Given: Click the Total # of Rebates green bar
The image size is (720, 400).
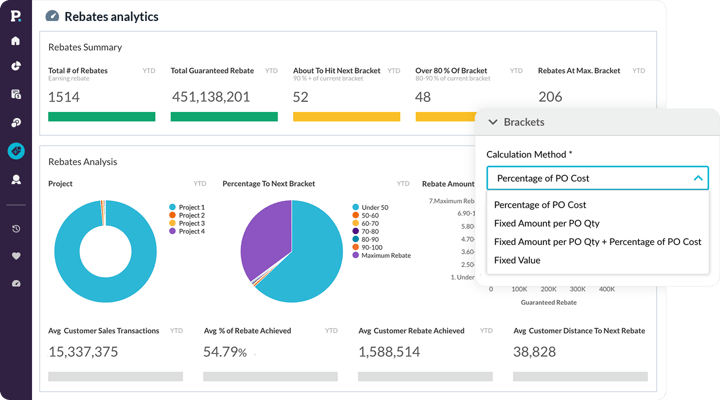Looking at the screenshot, I should [x=101, y=117].
